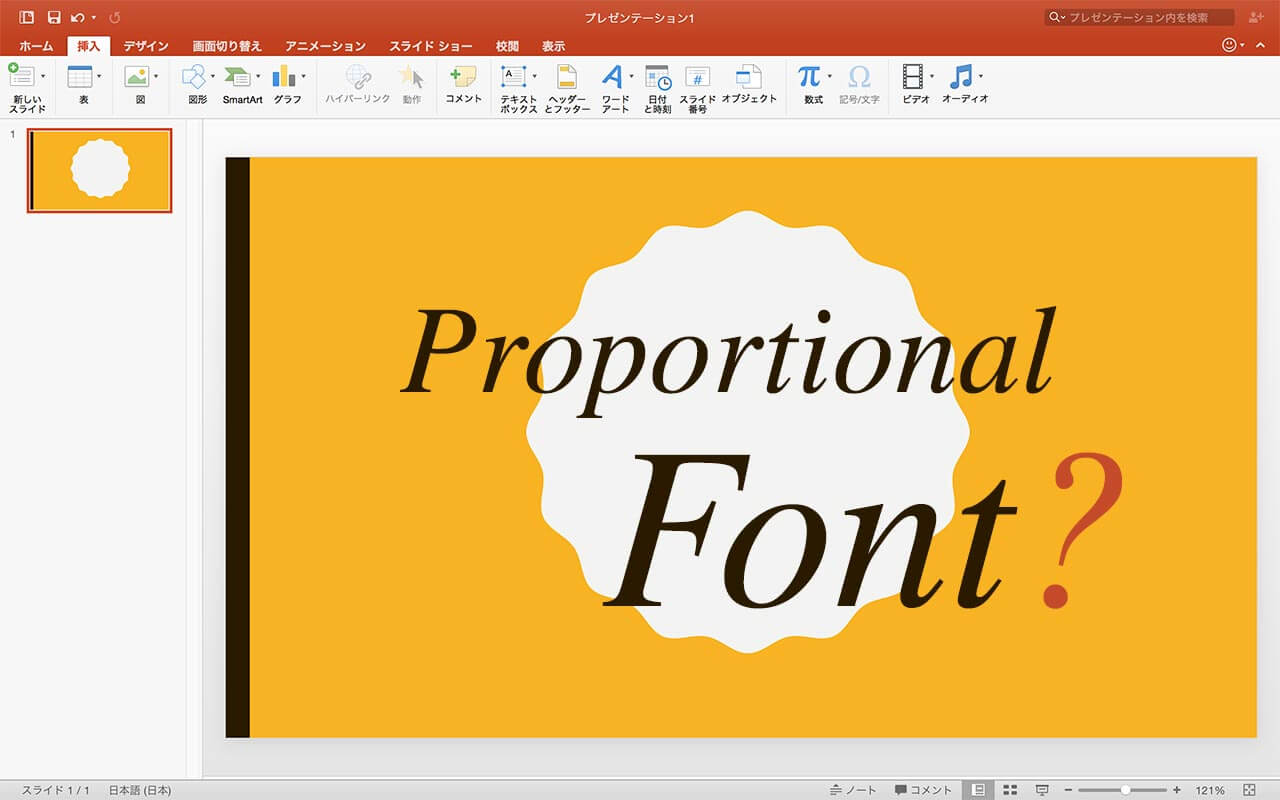The height and width of the screenshot is (800, 1280).
Task: Click the search field プレゼンテーション内を検索
Action: tap(1139, 17)
